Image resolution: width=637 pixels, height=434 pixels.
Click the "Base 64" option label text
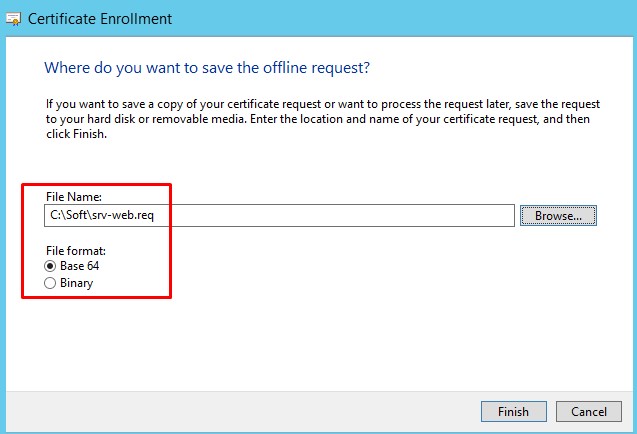[x=80, y=266]
